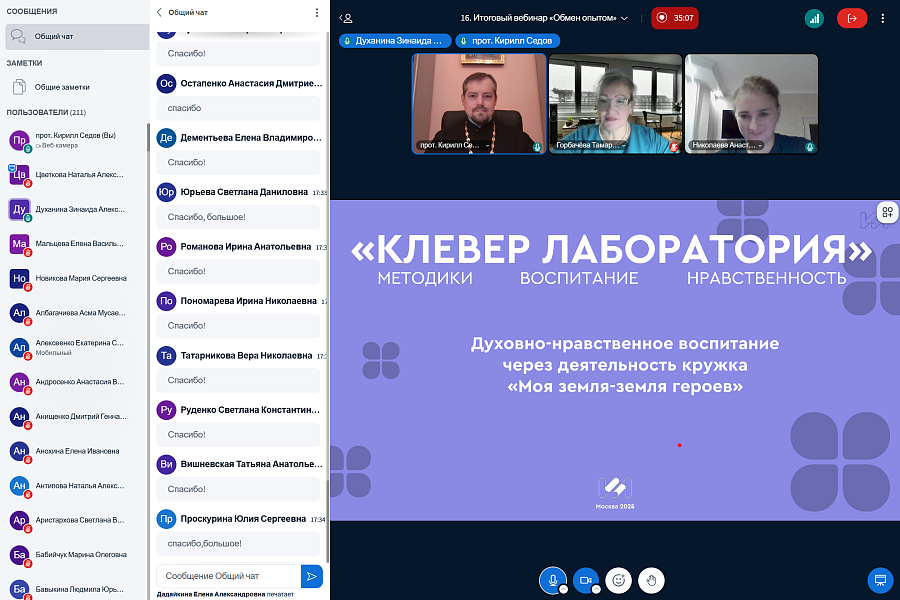Open camera settings chevron under webcam button
Image resolution: width=900 pixels, height=600 pixels.
(596, 590)
